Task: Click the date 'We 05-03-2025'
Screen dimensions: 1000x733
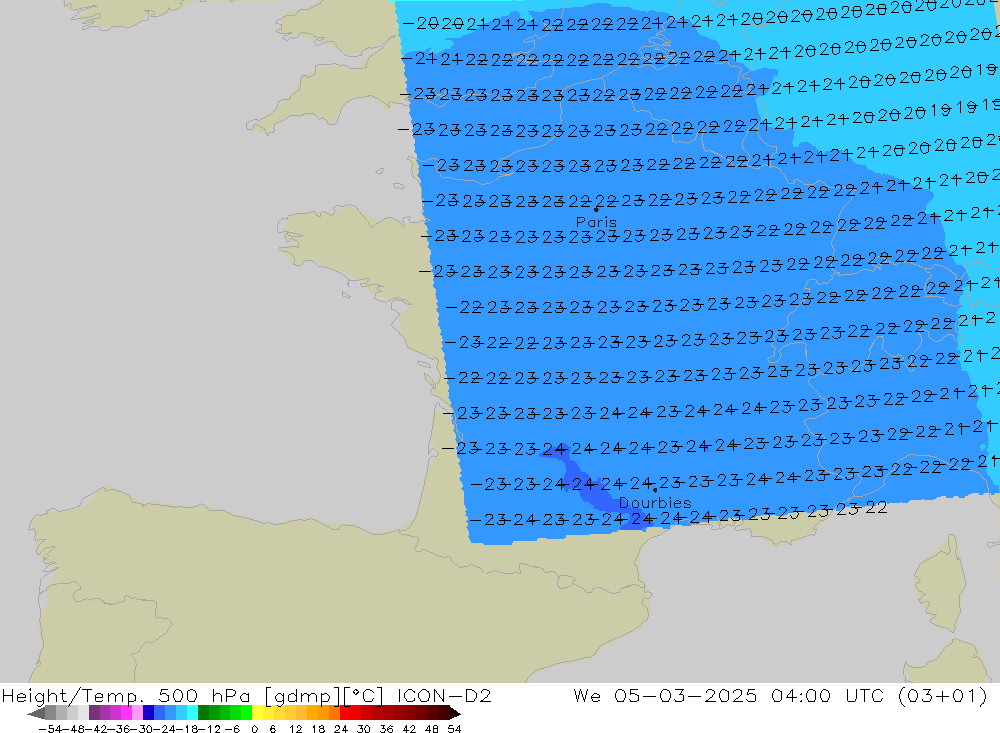Action: pyautogui.click(x=665, y=695)
